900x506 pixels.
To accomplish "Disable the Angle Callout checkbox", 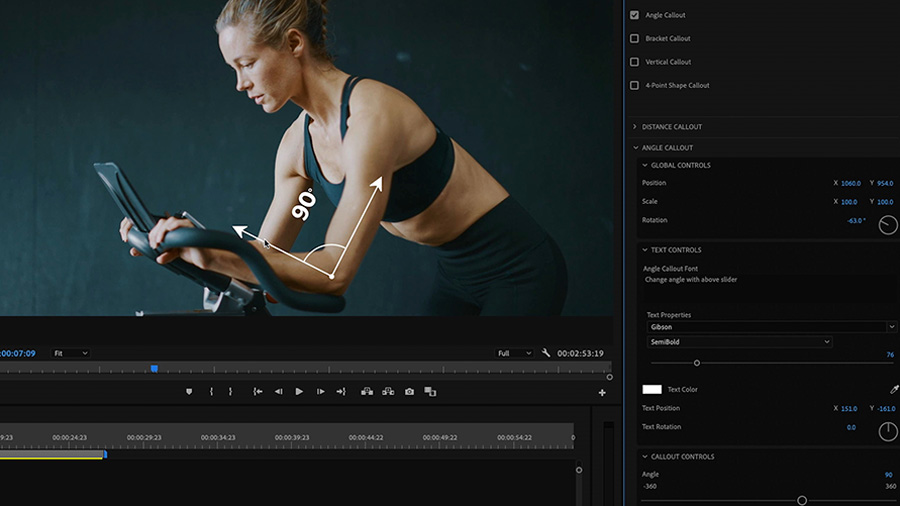I will [x=634, y=15].
